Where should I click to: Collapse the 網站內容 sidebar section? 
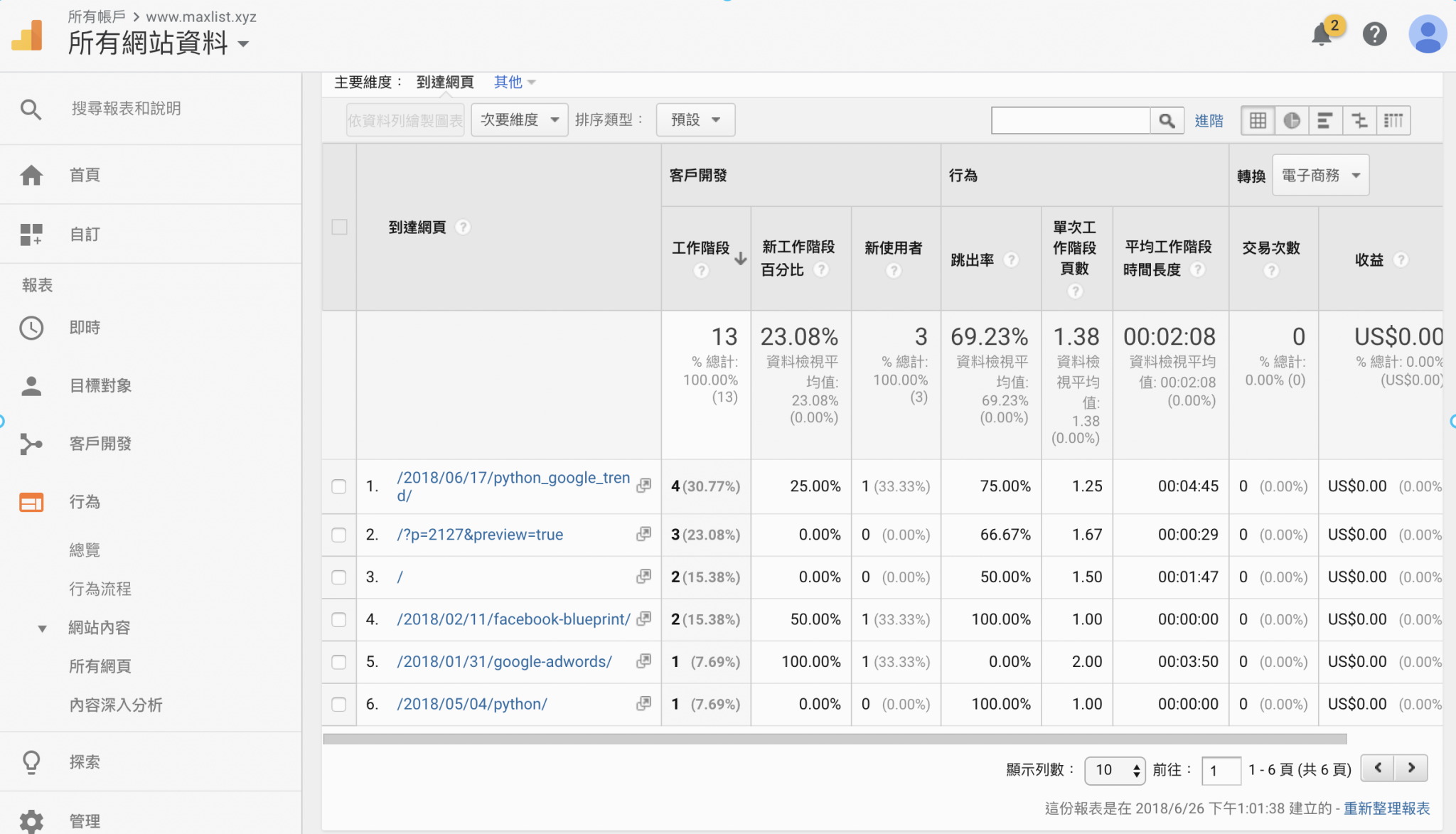42,629
